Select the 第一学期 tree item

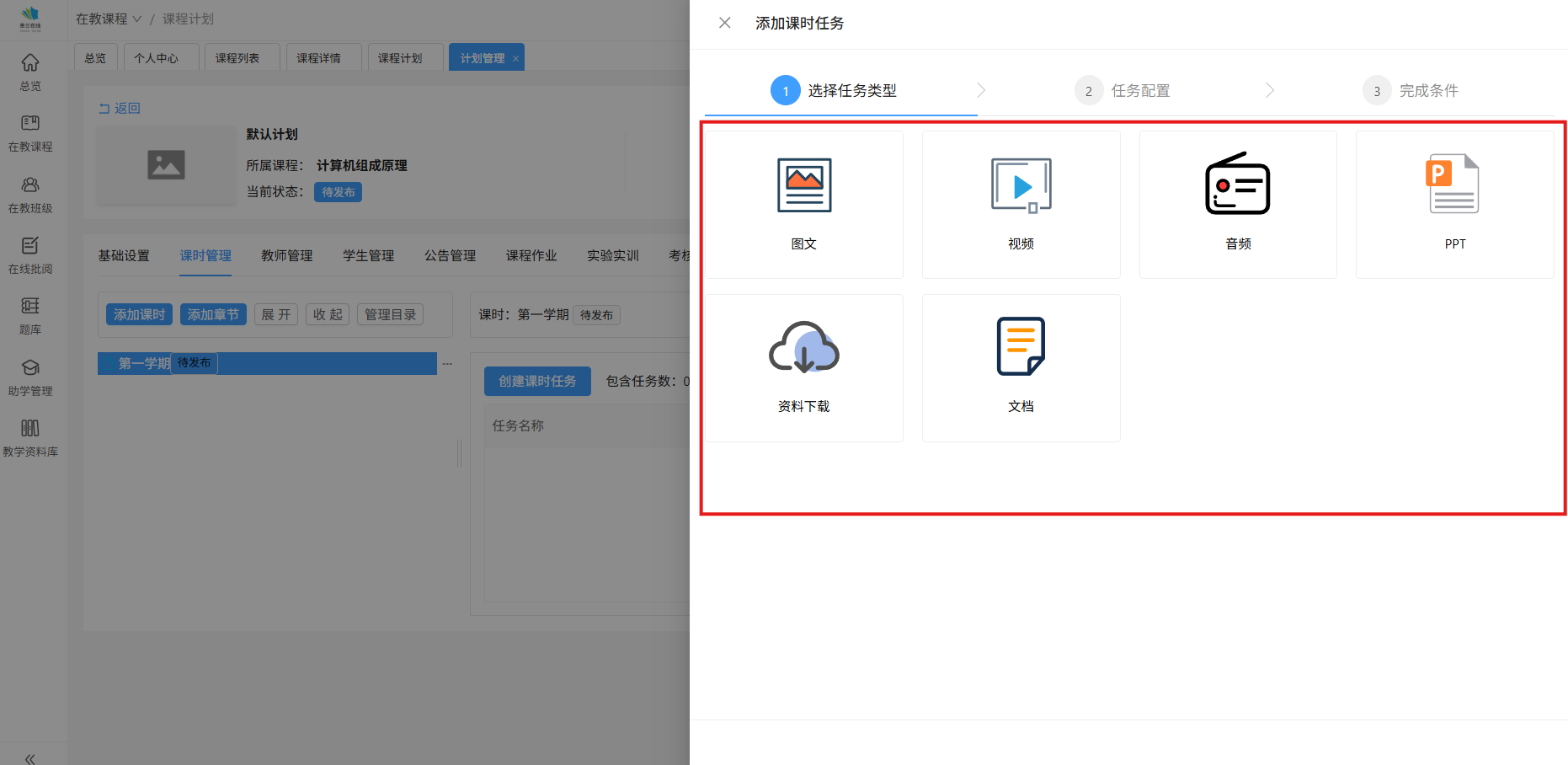pos(144,363)
